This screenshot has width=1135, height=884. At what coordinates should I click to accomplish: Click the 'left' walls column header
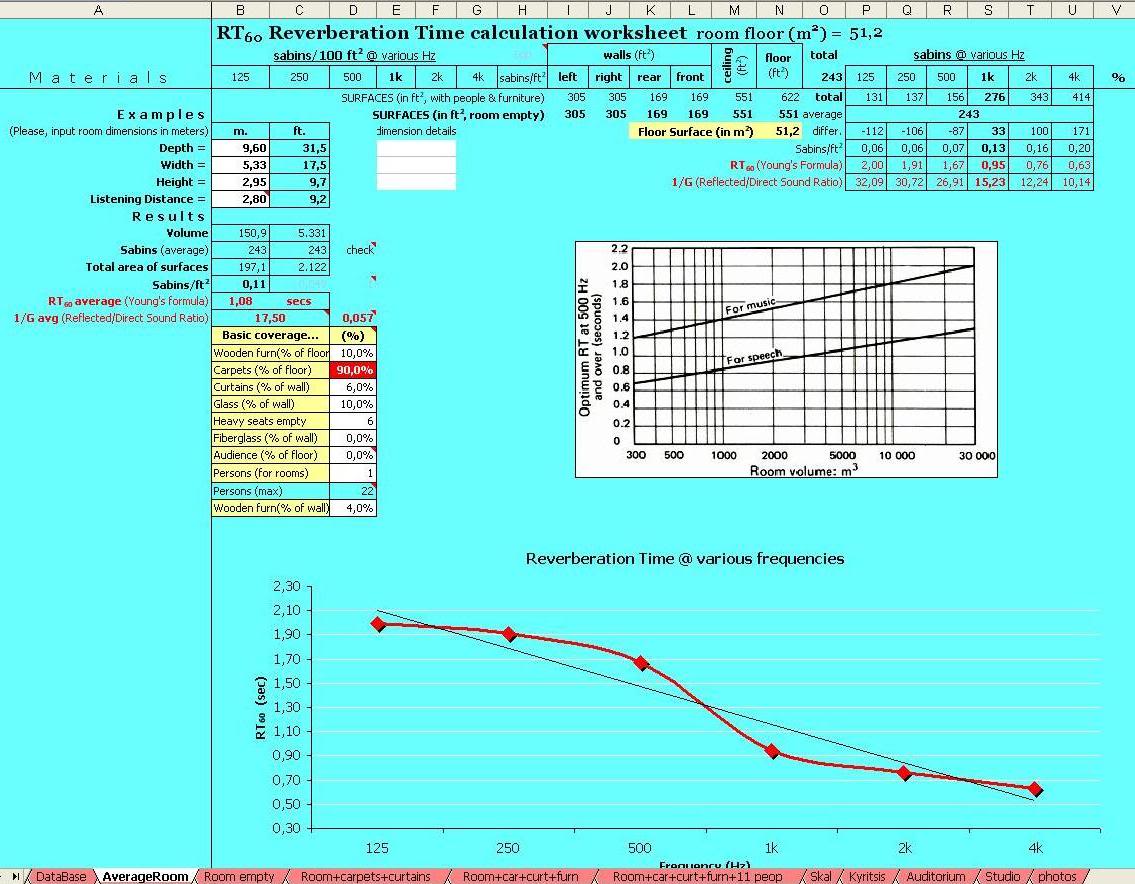coord(568,77)
